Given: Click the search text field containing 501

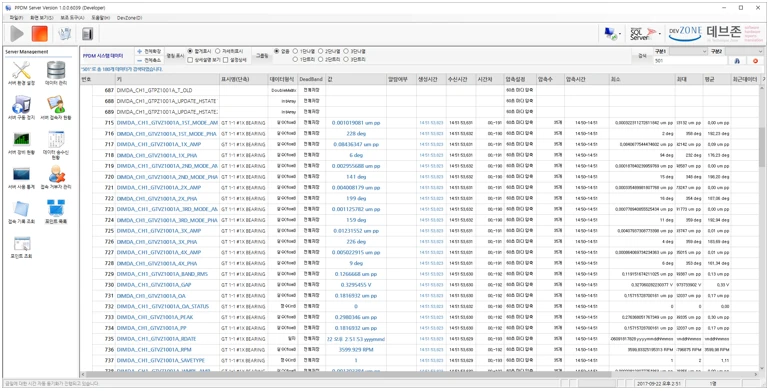Looking at the screenshot, I should tap(690, 61).
